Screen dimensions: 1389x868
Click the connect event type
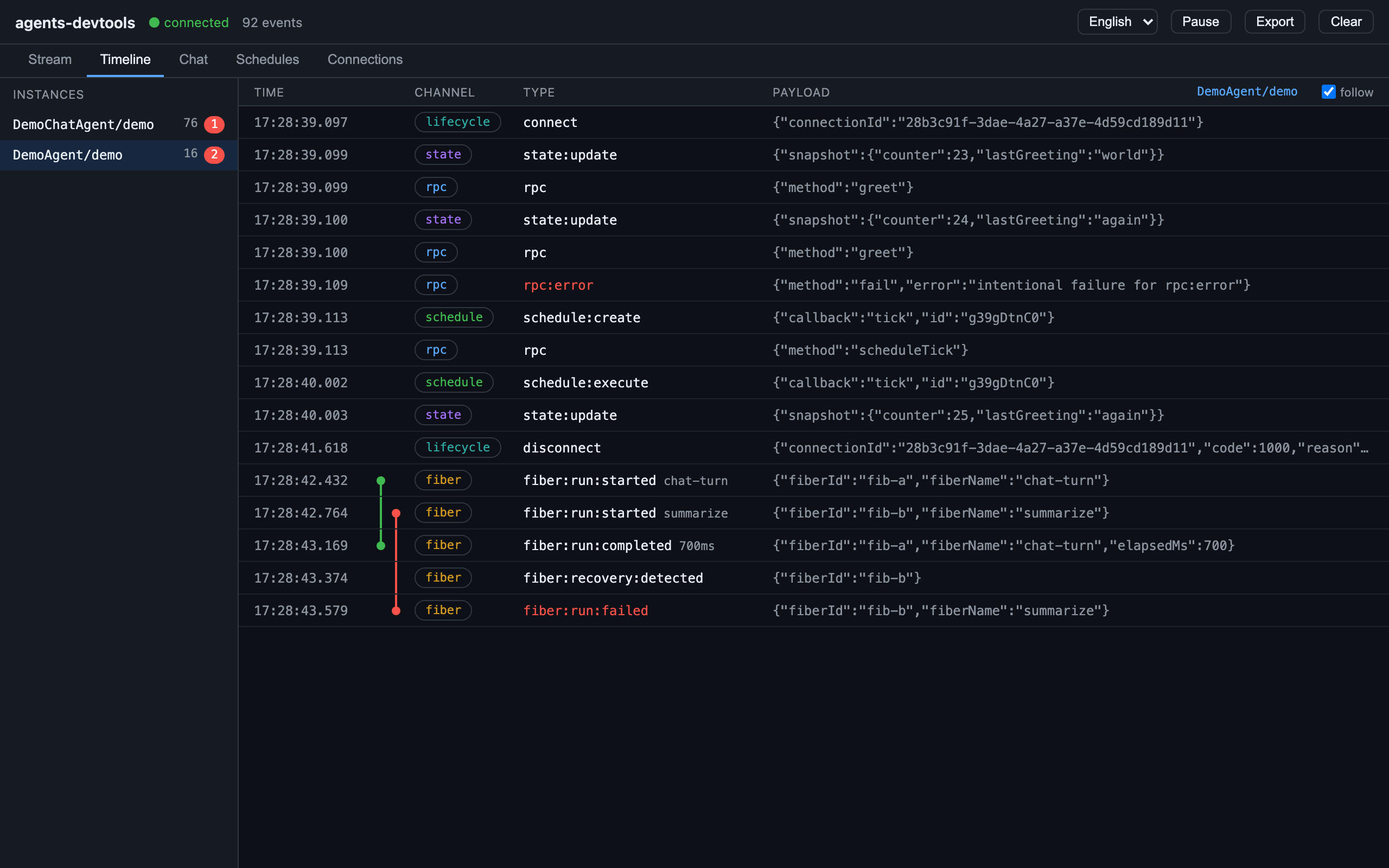(550, 122)
